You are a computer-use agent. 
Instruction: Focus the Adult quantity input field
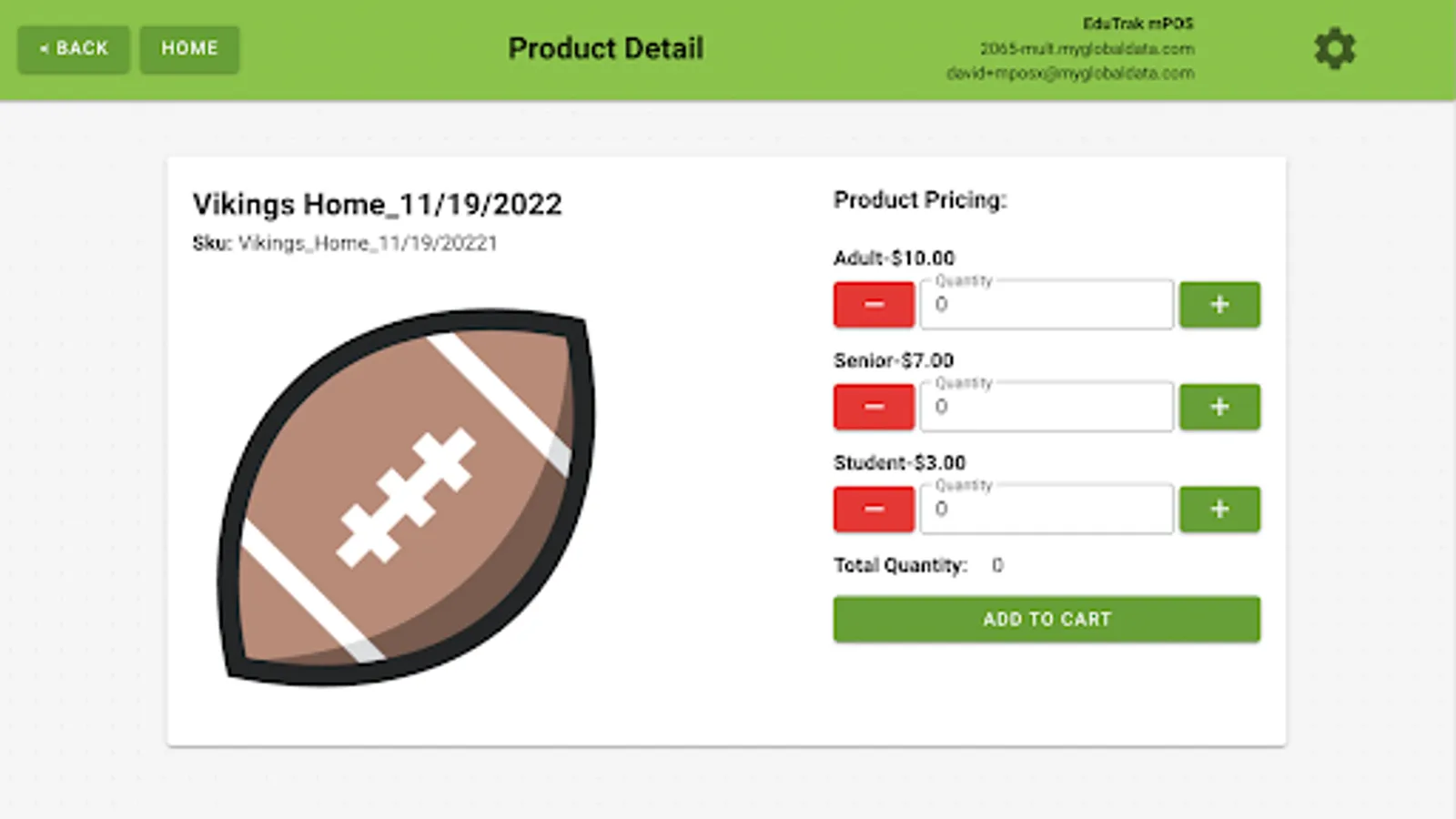point(1046,305)
